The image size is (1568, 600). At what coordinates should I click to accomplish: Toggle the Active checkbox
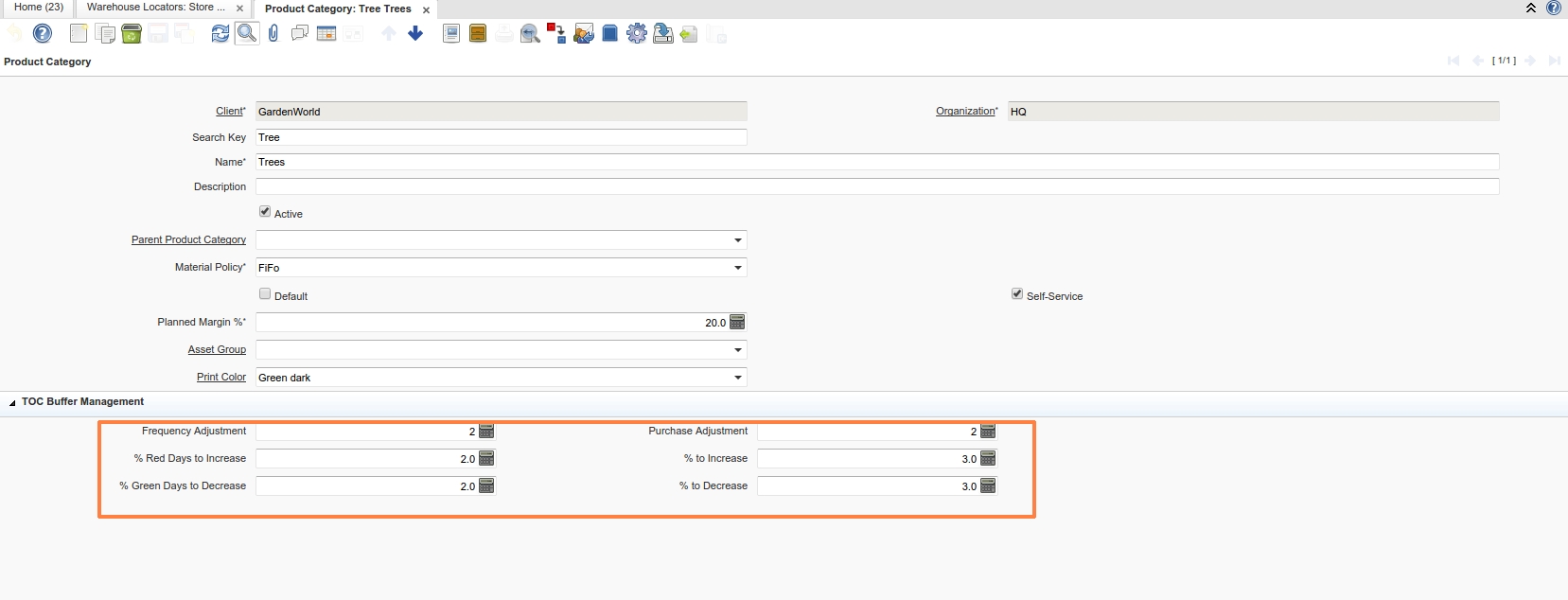click(x=265, y=212)
